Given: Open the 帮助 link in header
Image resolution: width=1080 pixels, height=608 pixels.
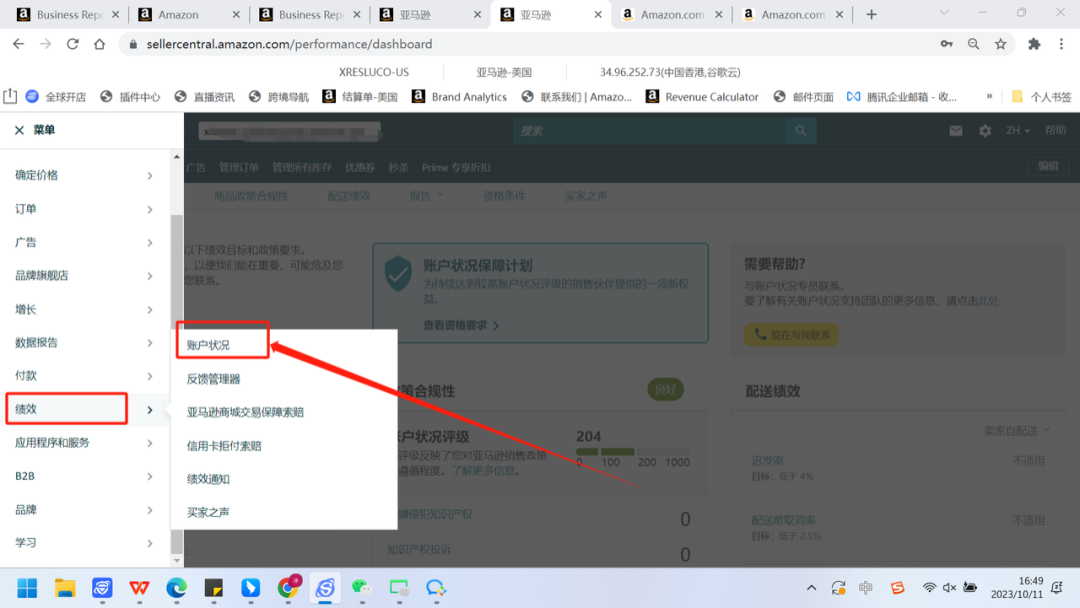Looking at the screenshot, I should tap(1055, 130).
